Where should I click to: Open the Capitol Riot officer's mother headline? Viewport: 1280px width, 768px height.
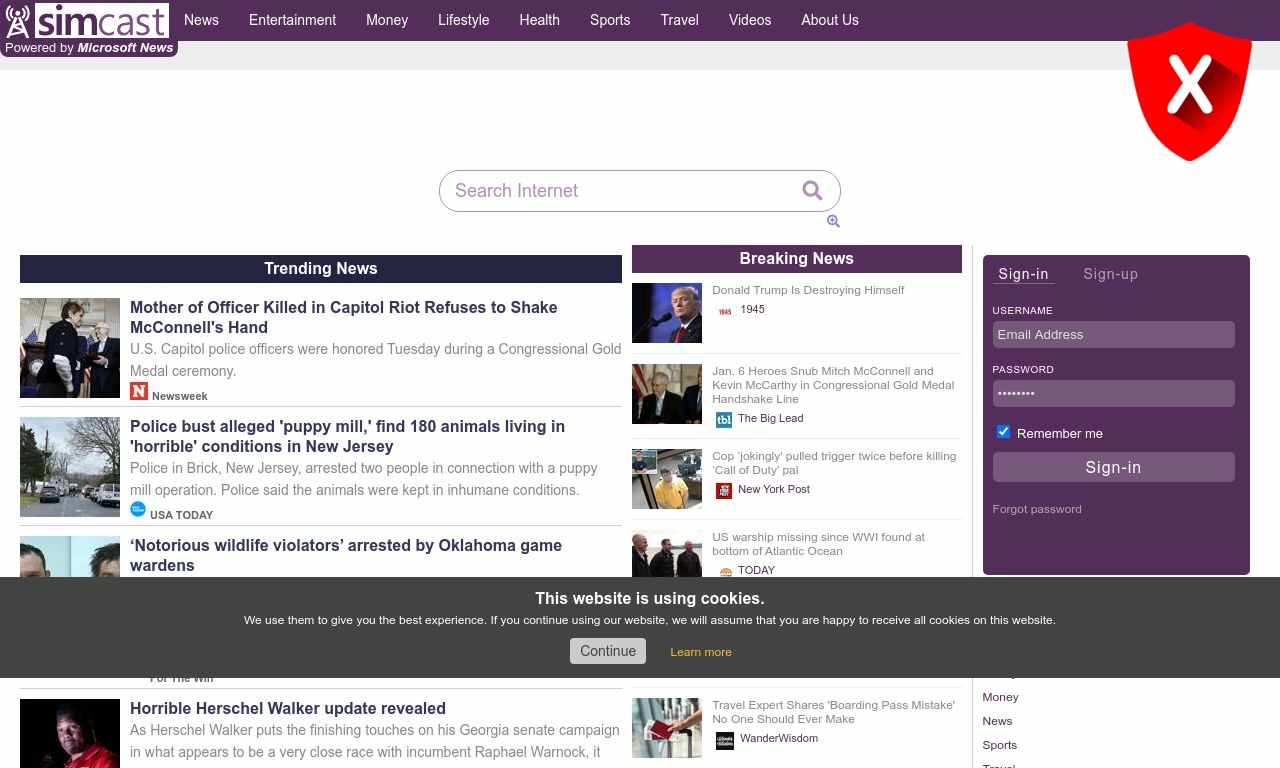[344, 317]
